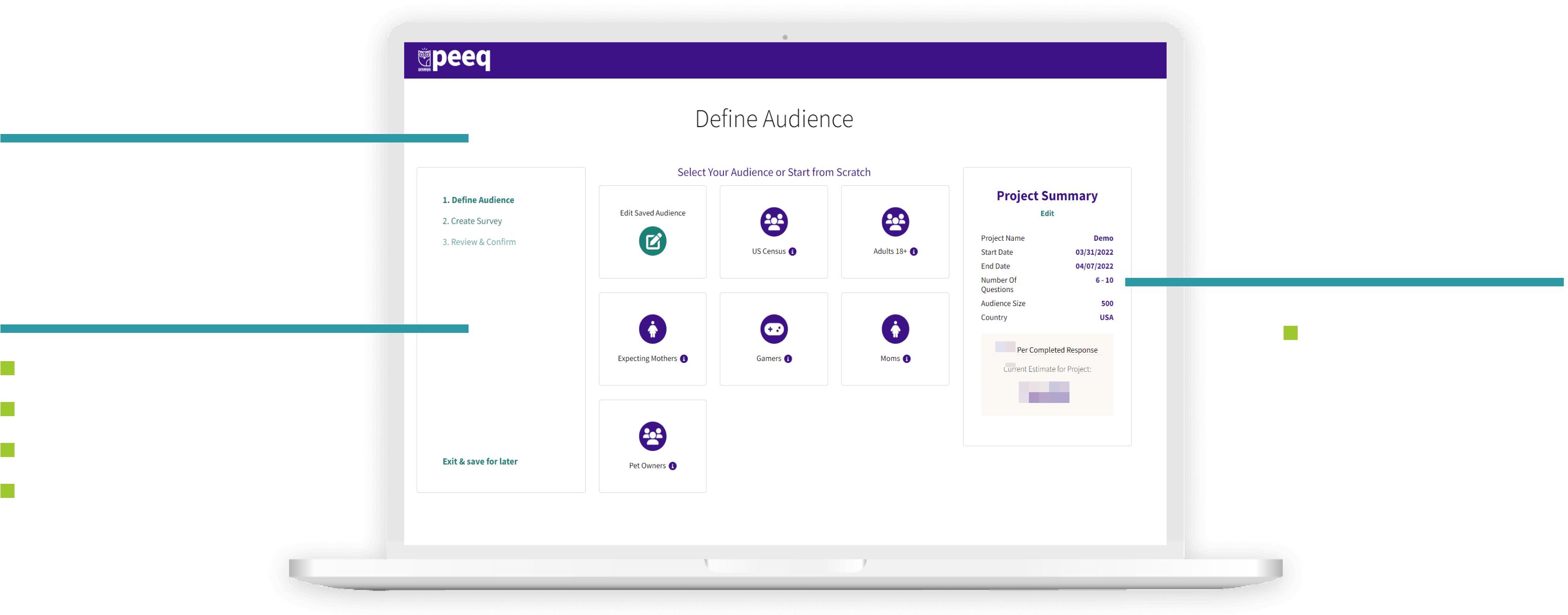
Task: Click info icon beside Expecting Mothers
Action: (683, 359)
